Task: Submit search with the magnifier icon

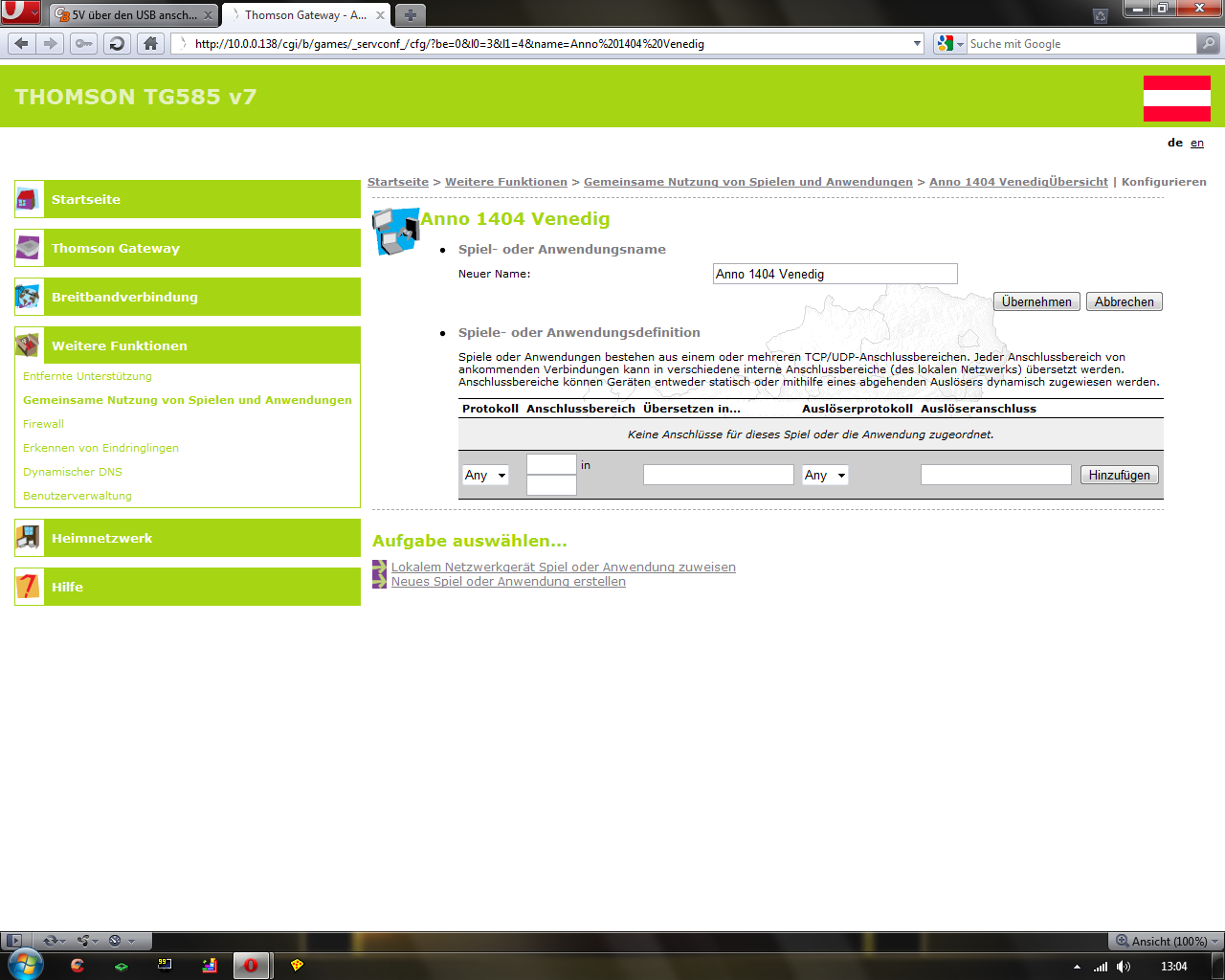Action: (1209, 43)
